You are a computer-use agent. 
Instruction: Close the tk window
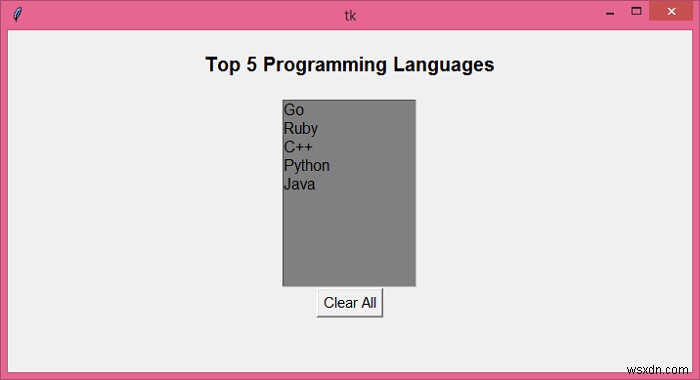pyautogui.click(x=671, y=11)
